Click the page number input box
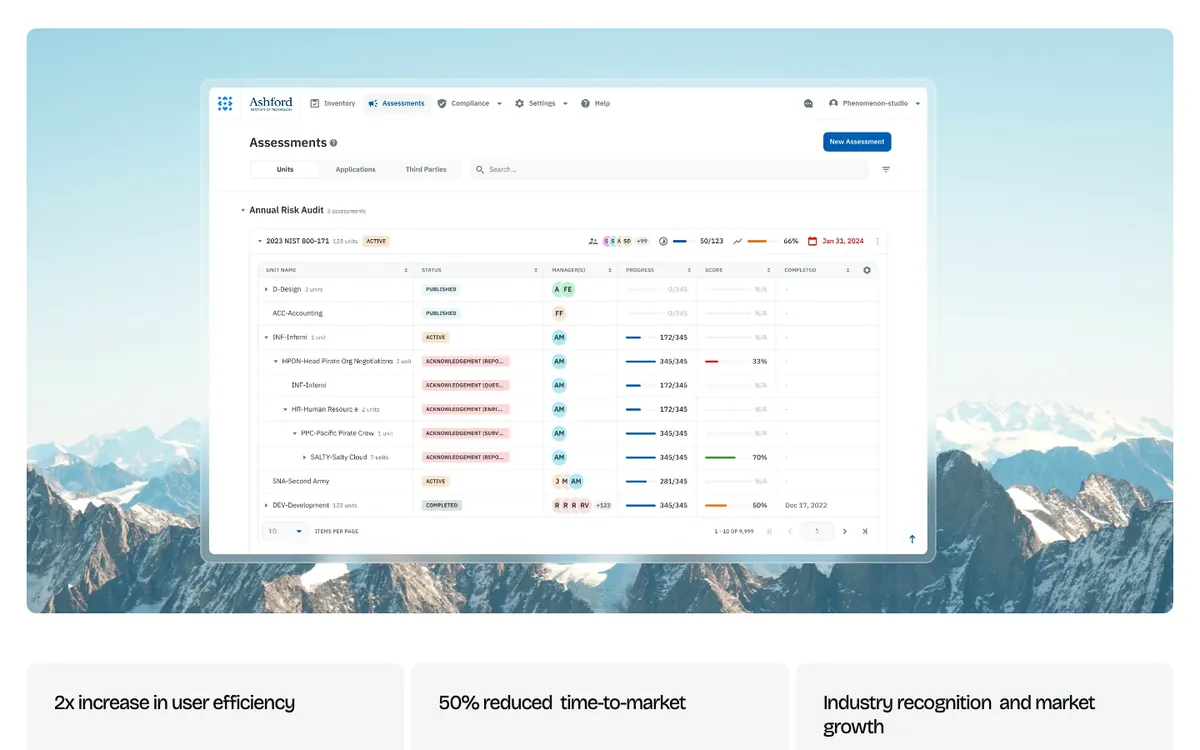 point(817,531)
